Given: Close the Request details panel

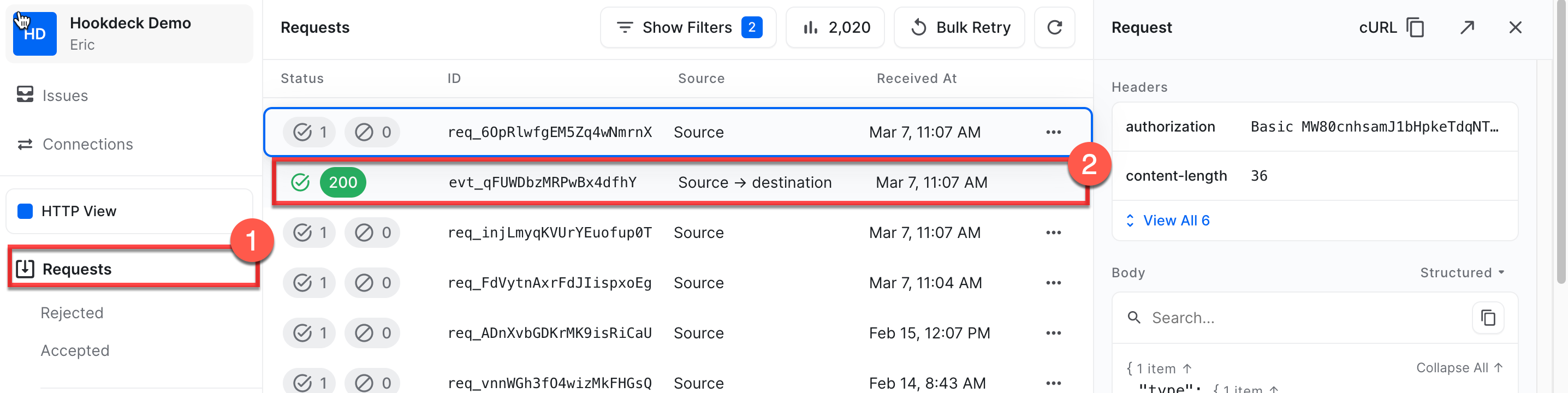Looking at the screenshot, I should pyautogui.click(x=1515, y=27).
